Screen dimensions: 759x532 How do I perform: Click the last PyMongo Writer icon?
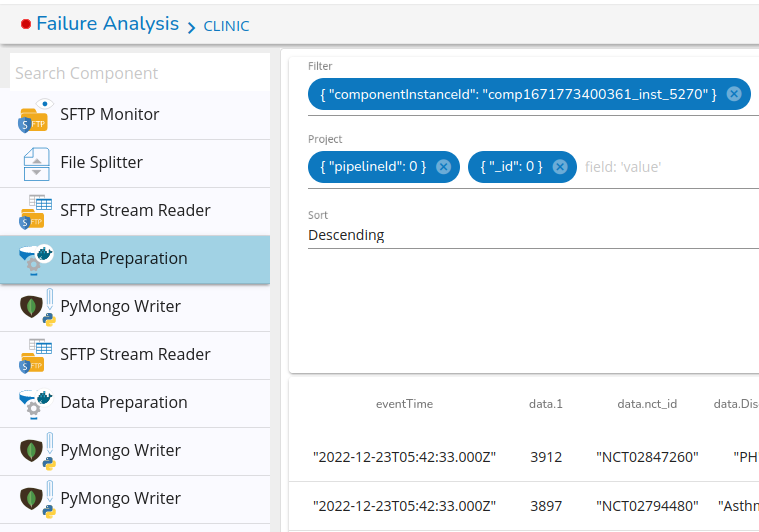click(36, 499)
